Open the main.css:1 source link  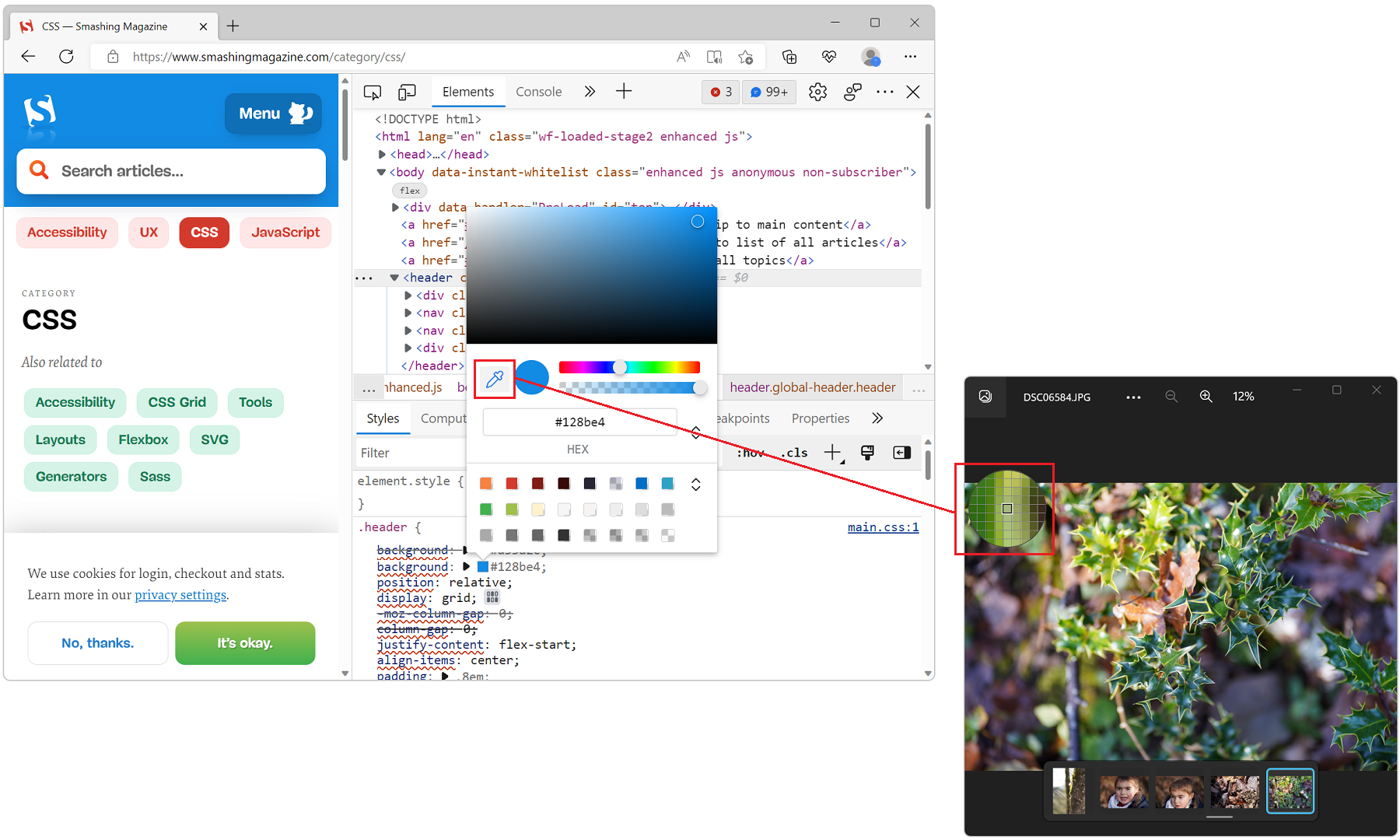[883, 527]
